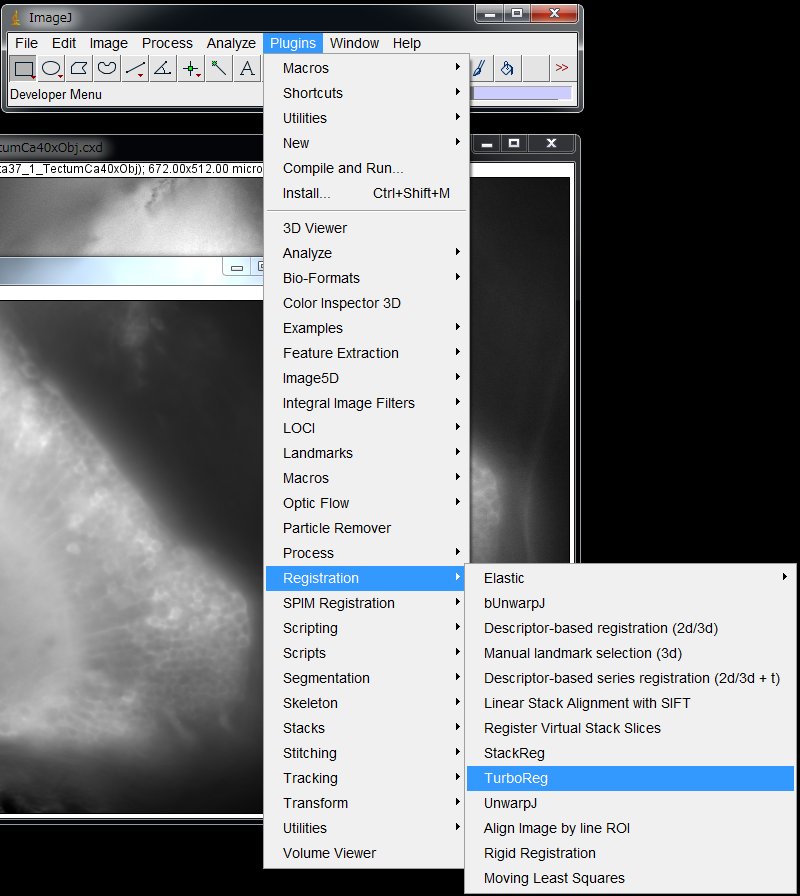Choose Descriptor-based series registration (2d/3d + t)
Screen dimensions: 800x896
[631, 678]
